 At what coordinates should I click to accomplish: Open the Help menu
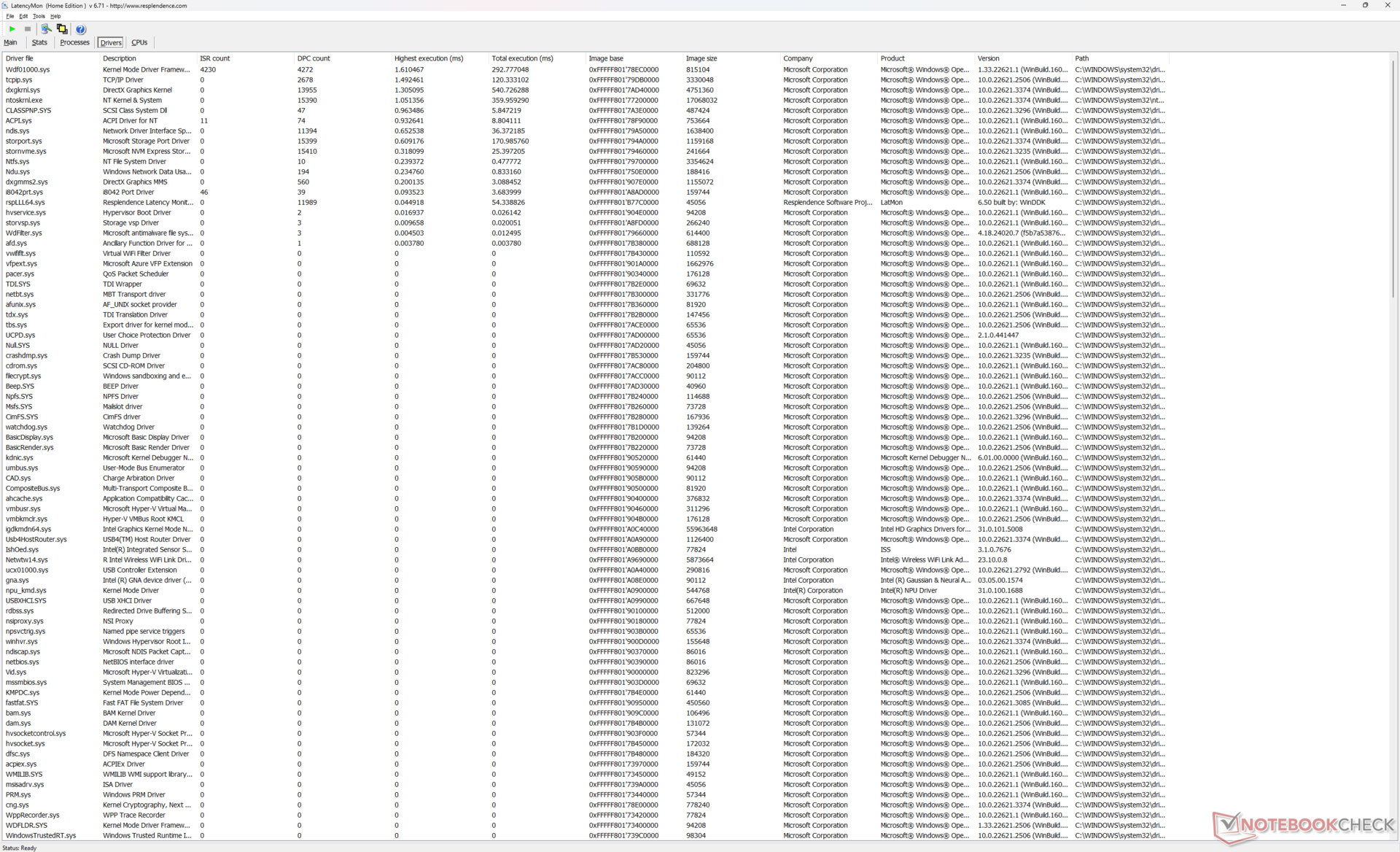tap(55, 16)
